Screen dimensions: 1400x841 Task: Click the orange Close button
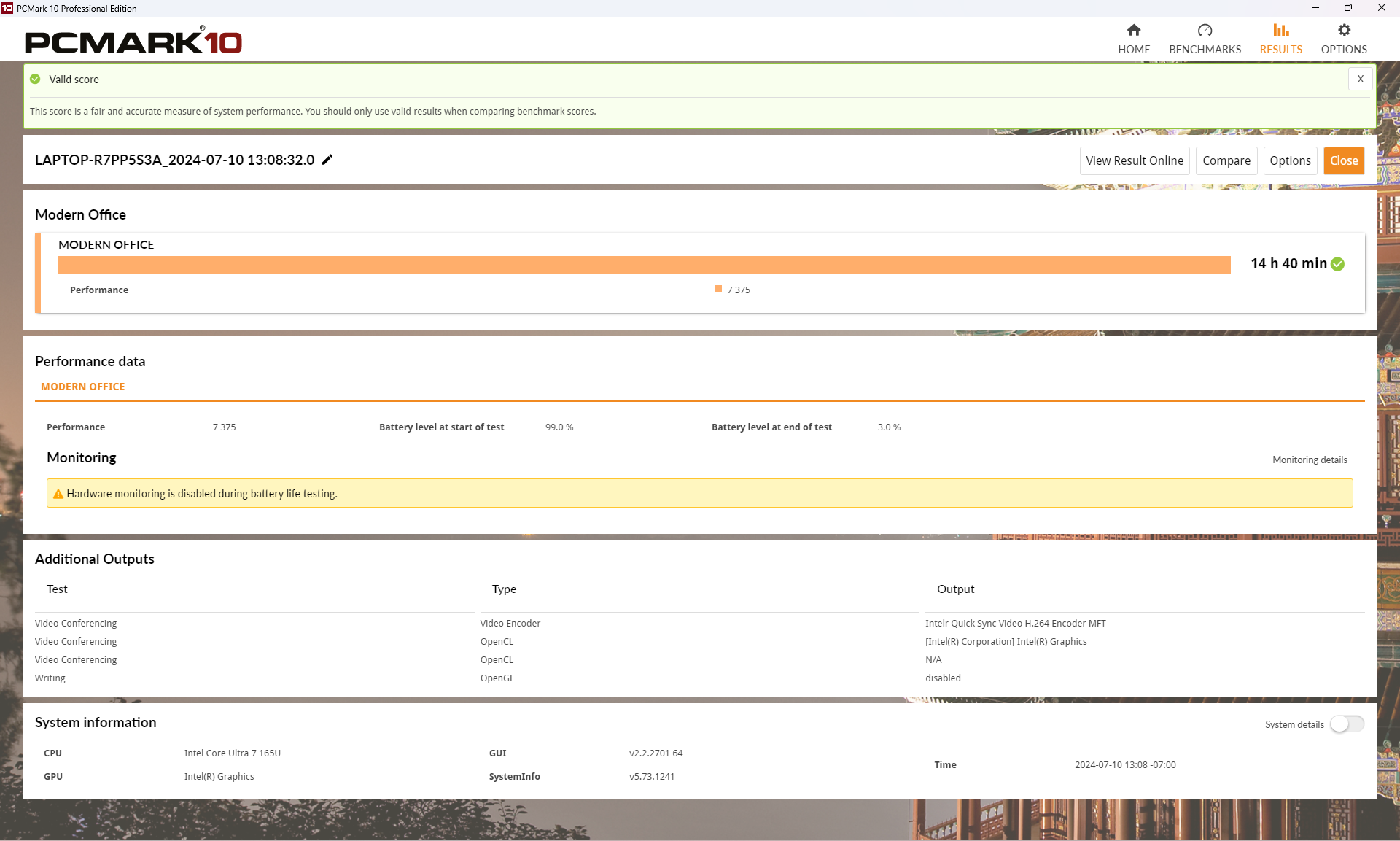coord(1344,160)
